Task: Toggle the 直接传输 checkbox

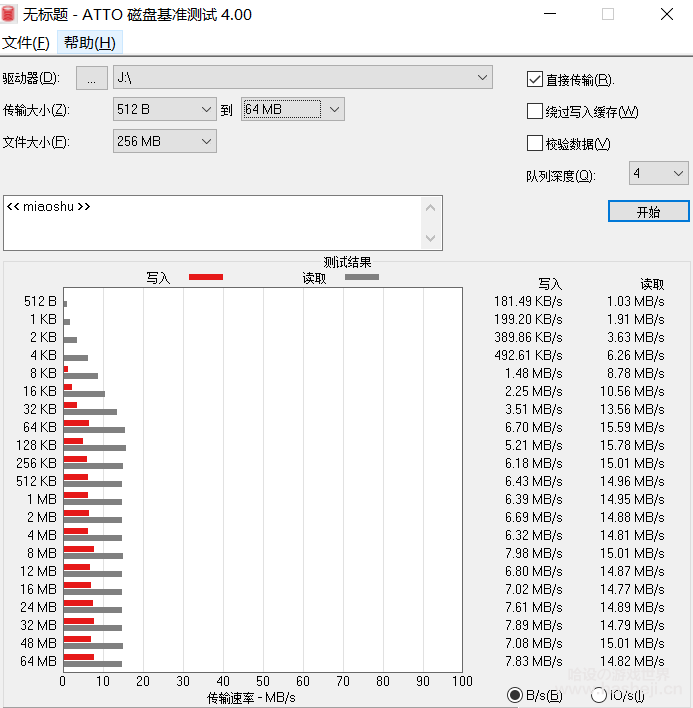Action: coord(535,79)
